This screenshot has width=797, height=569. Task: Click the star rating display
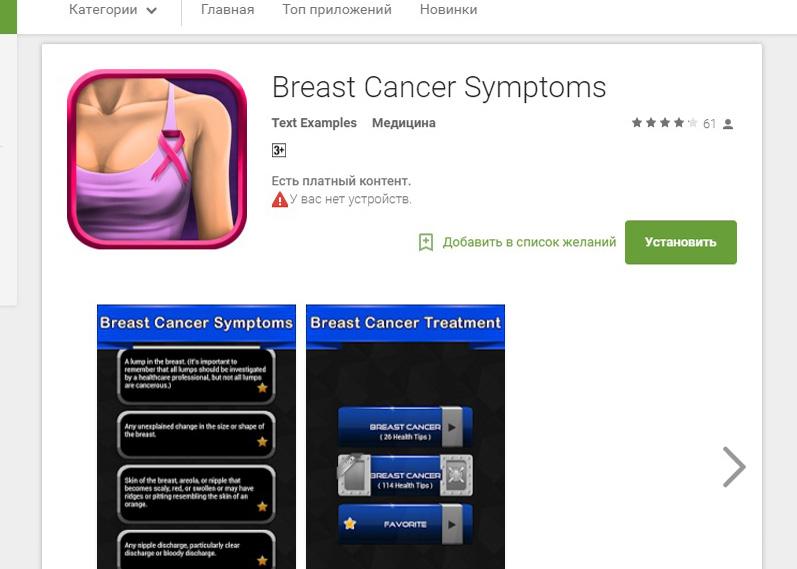pos(664,123)
